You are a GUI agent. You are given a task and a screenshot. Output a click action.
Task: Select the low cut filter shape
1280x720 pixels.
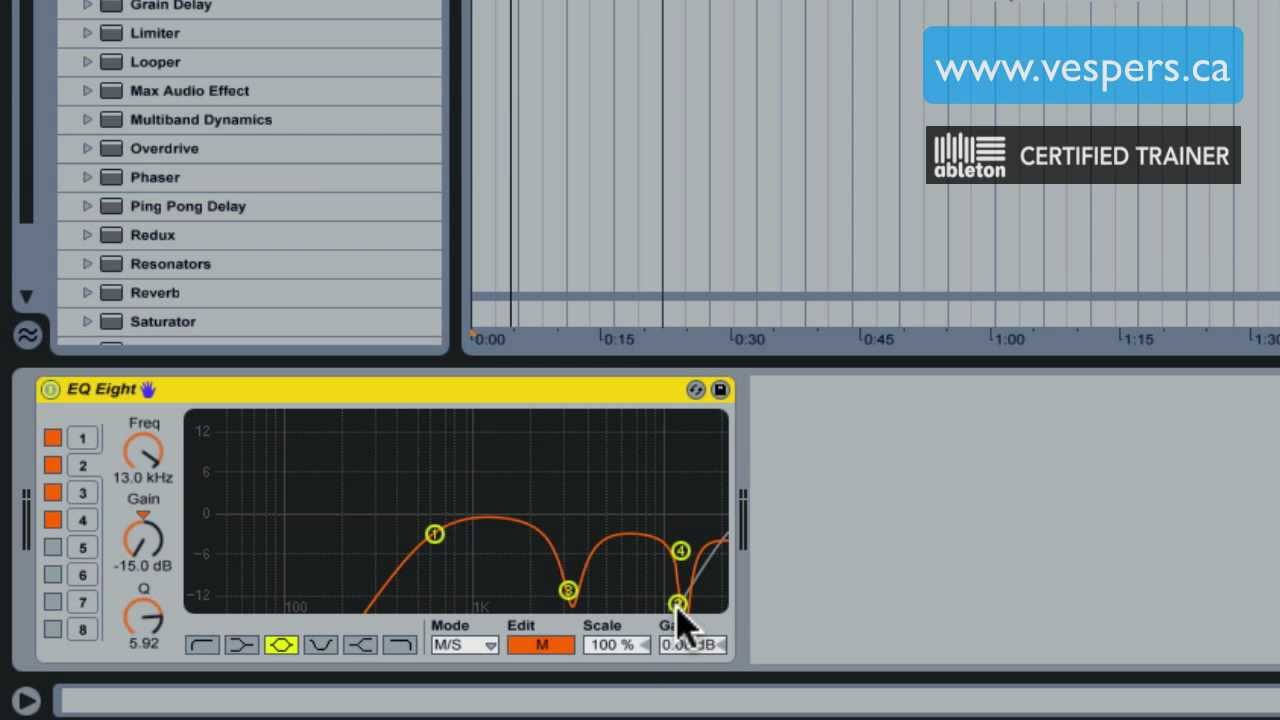[x=203, y=645]
